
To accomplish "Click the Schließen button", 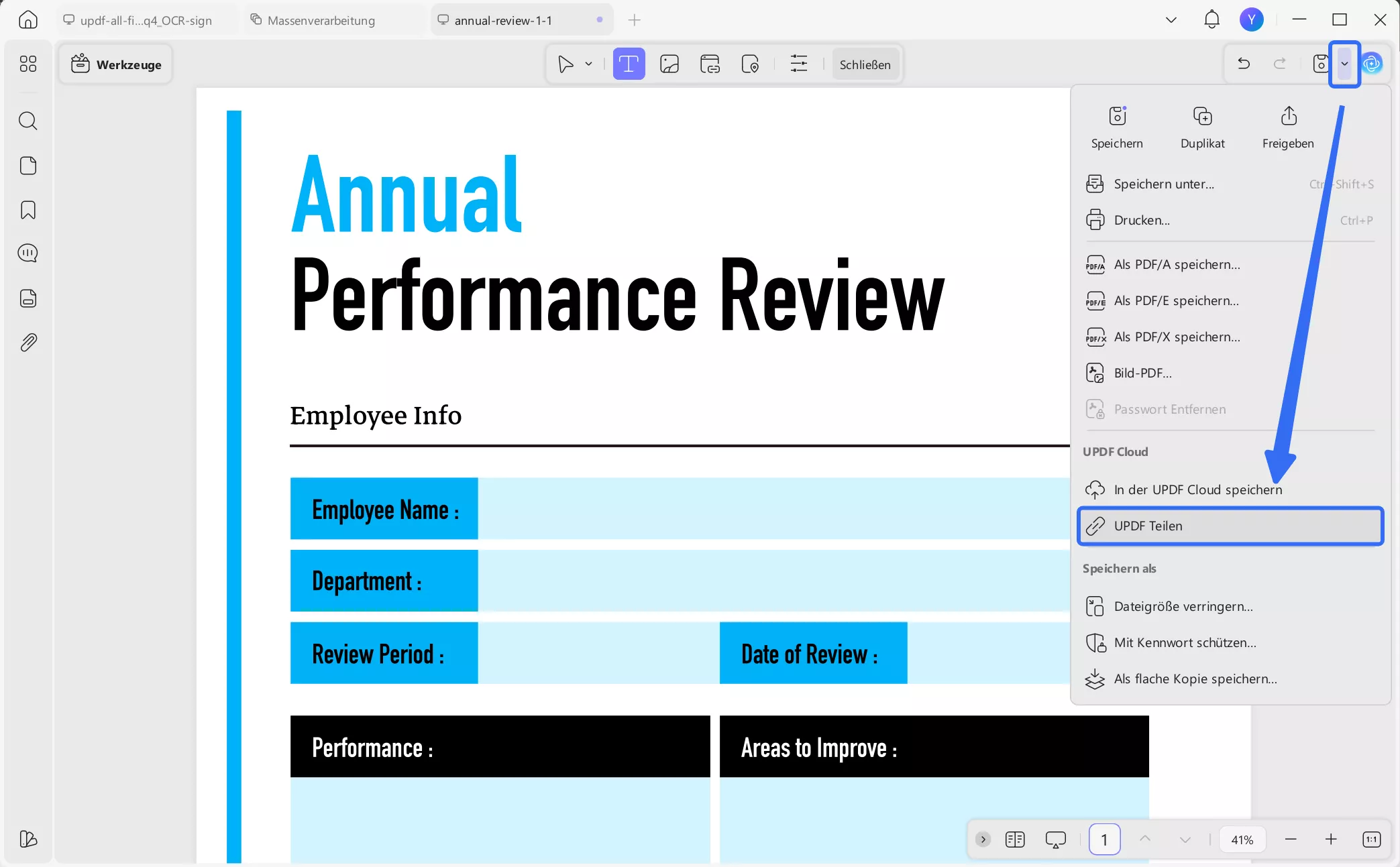I will 865,64.
